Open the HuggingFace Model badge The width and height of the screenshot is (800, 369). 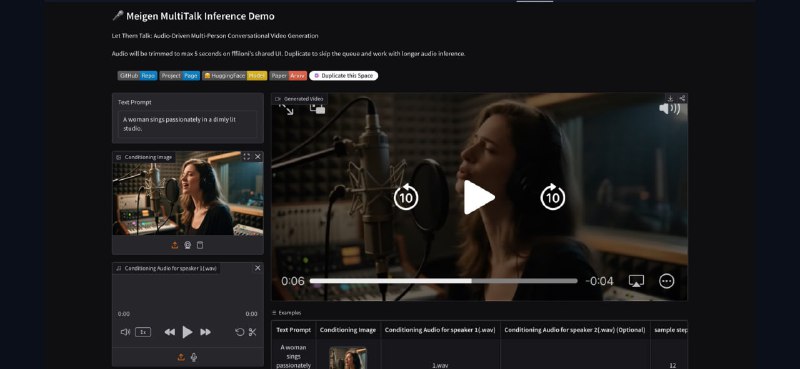(x=235, y=76)
